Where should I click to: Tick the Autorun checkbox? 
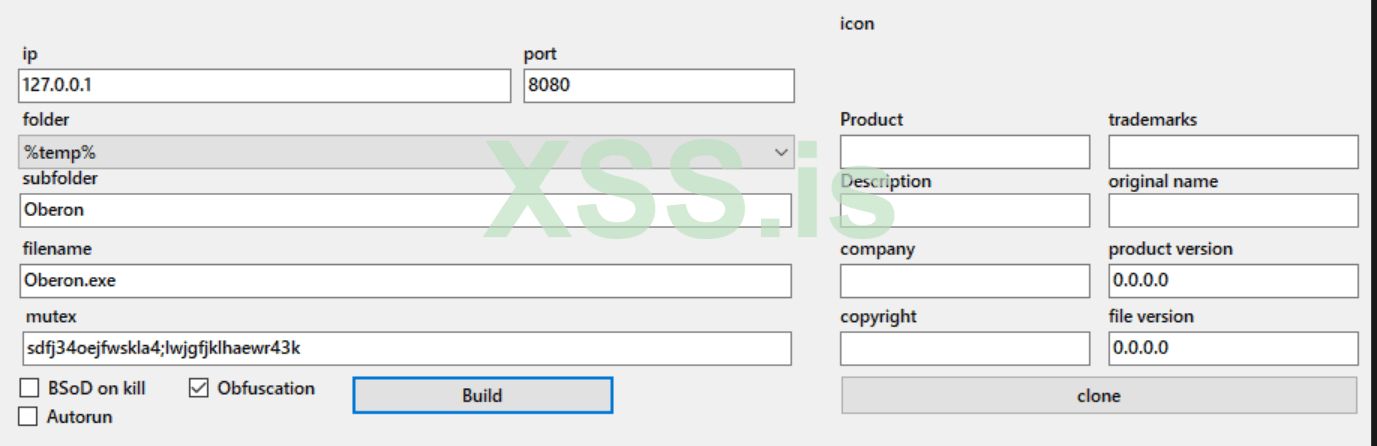pos(29,417)
